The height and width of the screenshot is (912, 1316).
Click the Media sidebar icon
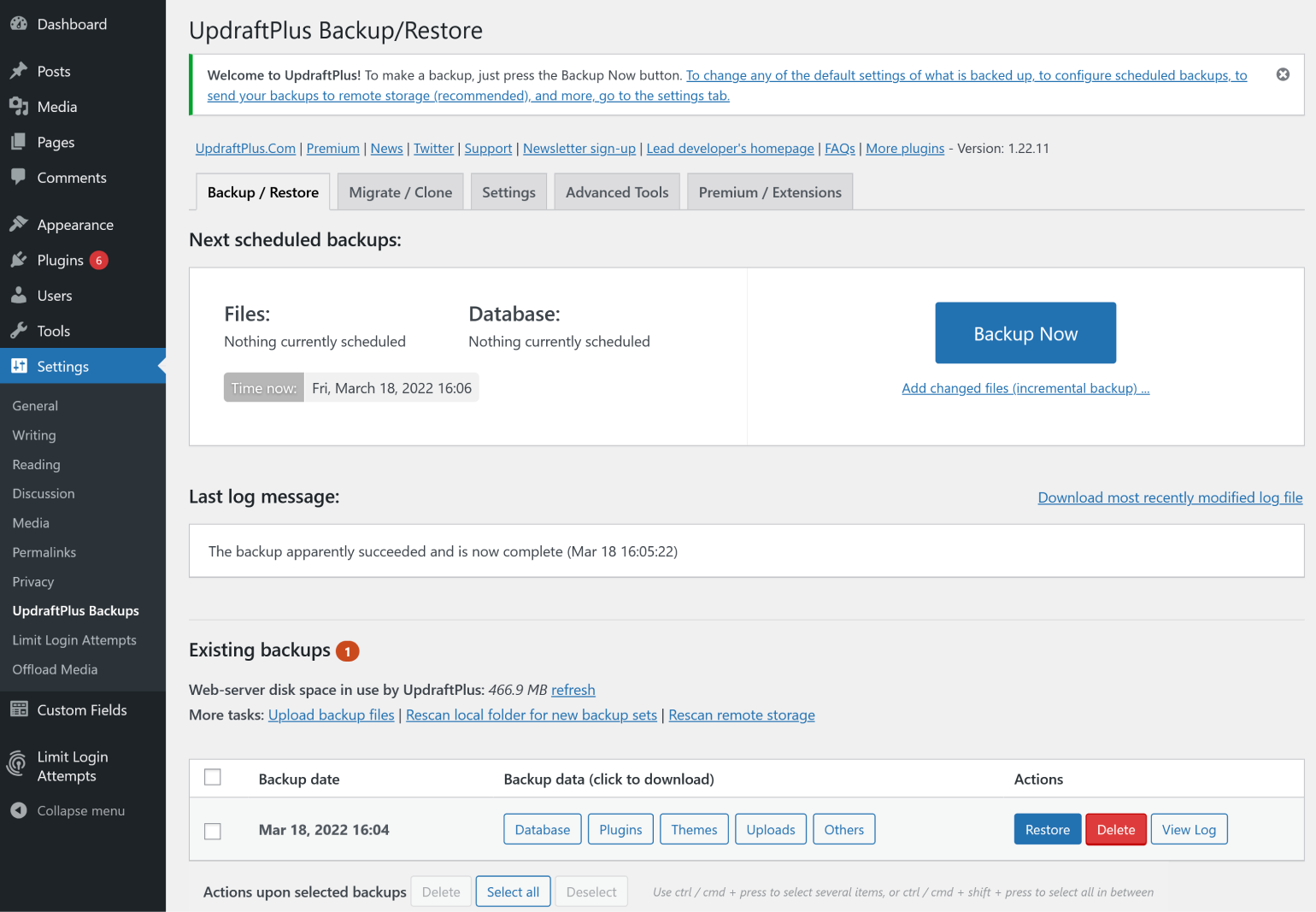pyautogui.click(x=19, y=107)
